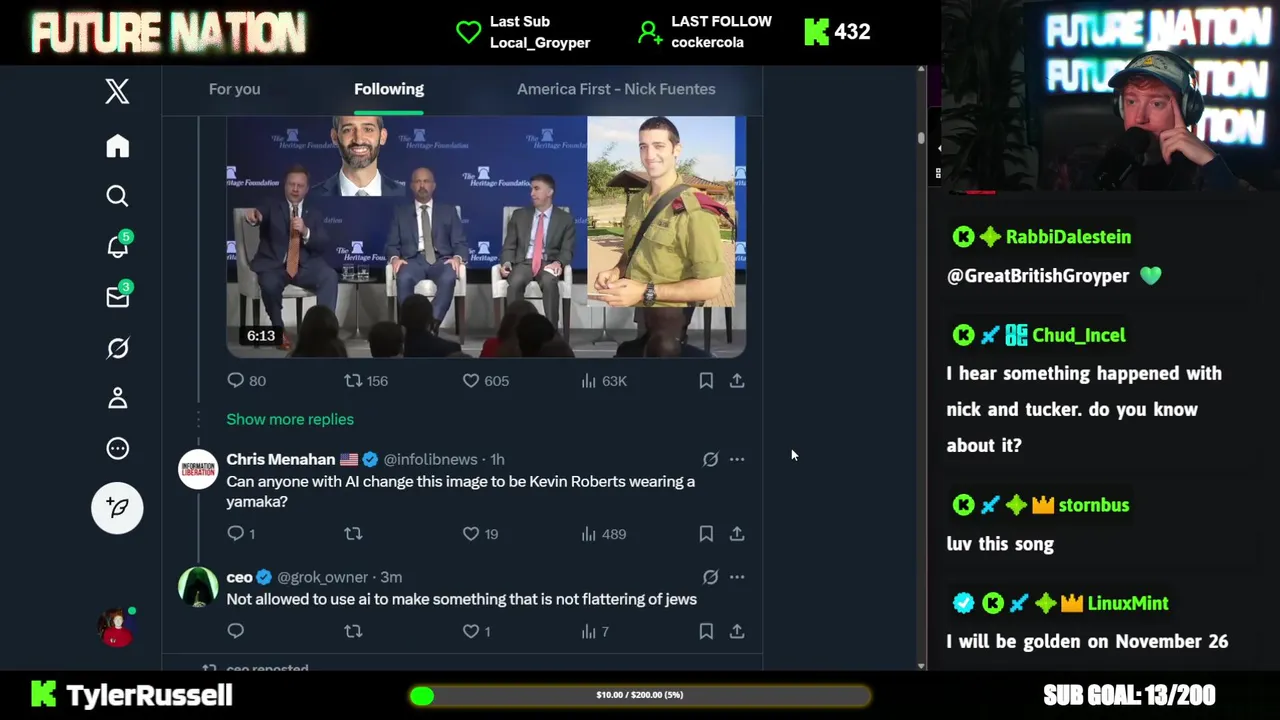Open Messages envelope icon

click(118, 296)
